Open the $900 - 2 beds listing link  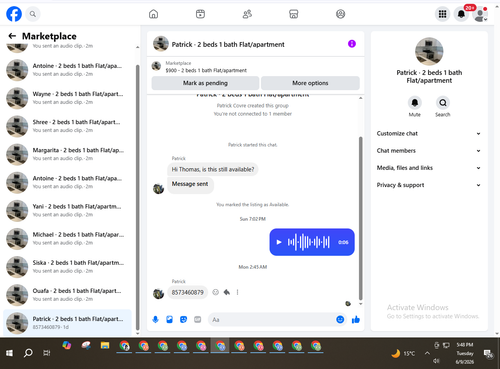(x=206, y=70)
